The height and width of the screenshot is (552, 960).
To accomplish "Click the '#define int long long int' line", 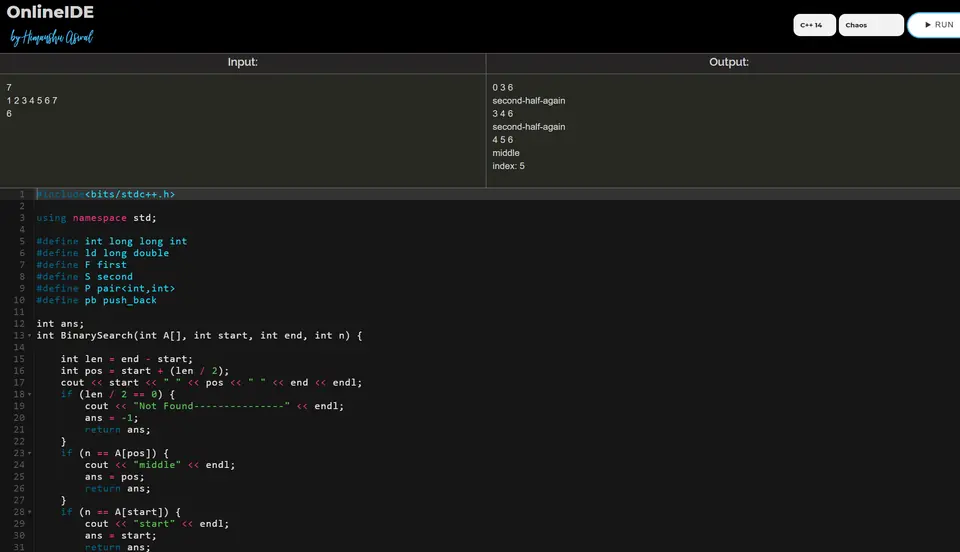I will 111,241.
